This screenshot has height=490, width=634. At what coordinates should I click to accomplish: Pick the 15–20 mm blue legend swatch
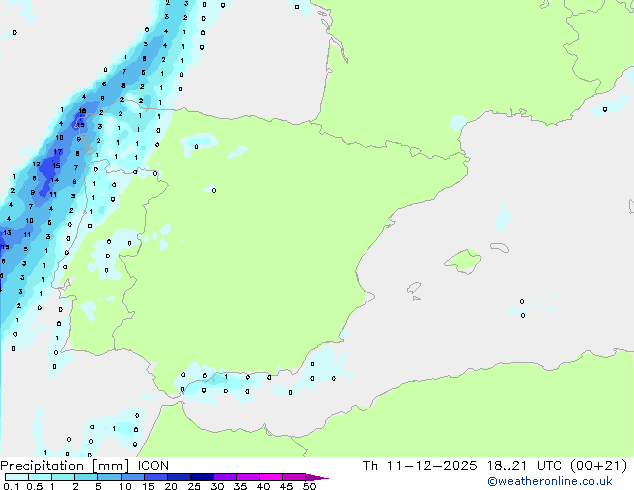tap(156, 477)
